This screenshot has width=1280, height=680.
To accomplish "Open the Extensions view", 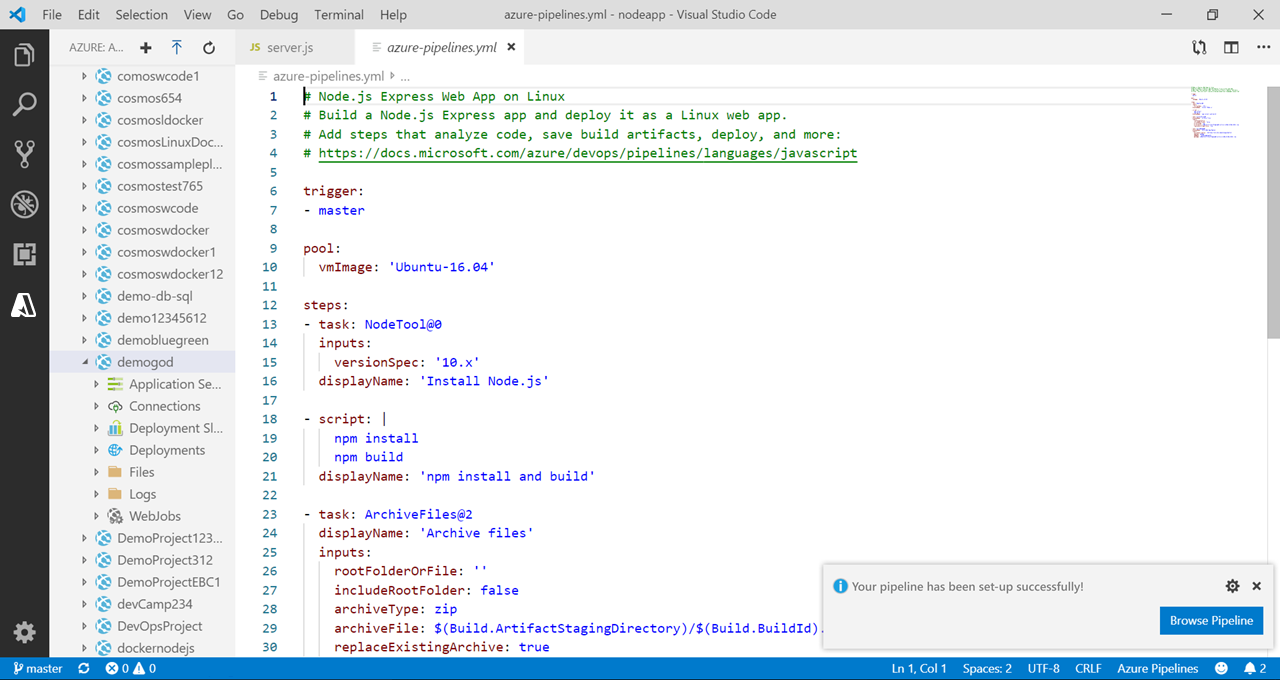I will [x=24, y=254].
